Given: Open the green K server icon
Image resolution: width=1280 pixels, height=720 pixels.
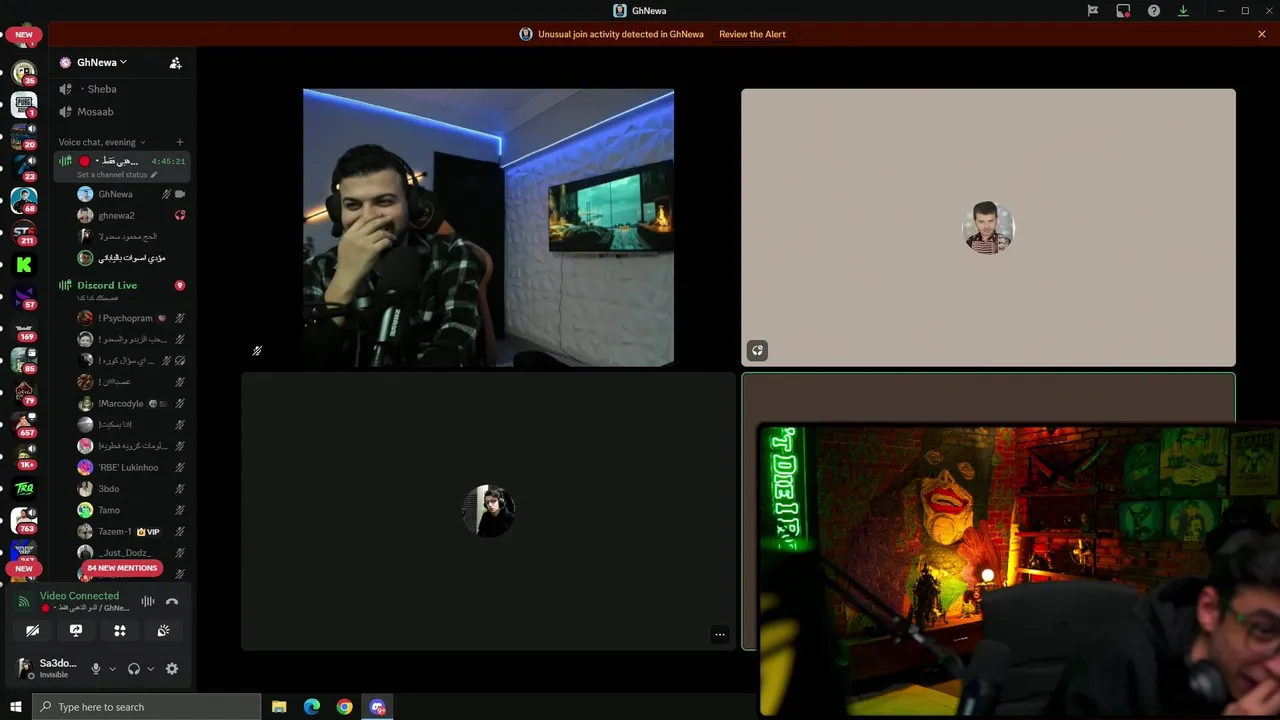Looking at the screenshot, I should (x=24, y=264).
